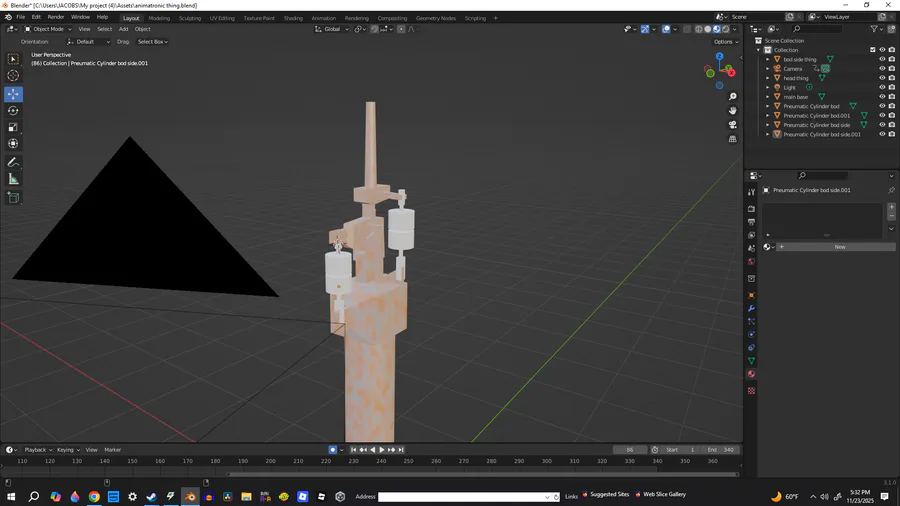900x506 pixels.
Task: Open the Keying popover in the timeline
Action: pyautogui.click(x=68, y=450)
